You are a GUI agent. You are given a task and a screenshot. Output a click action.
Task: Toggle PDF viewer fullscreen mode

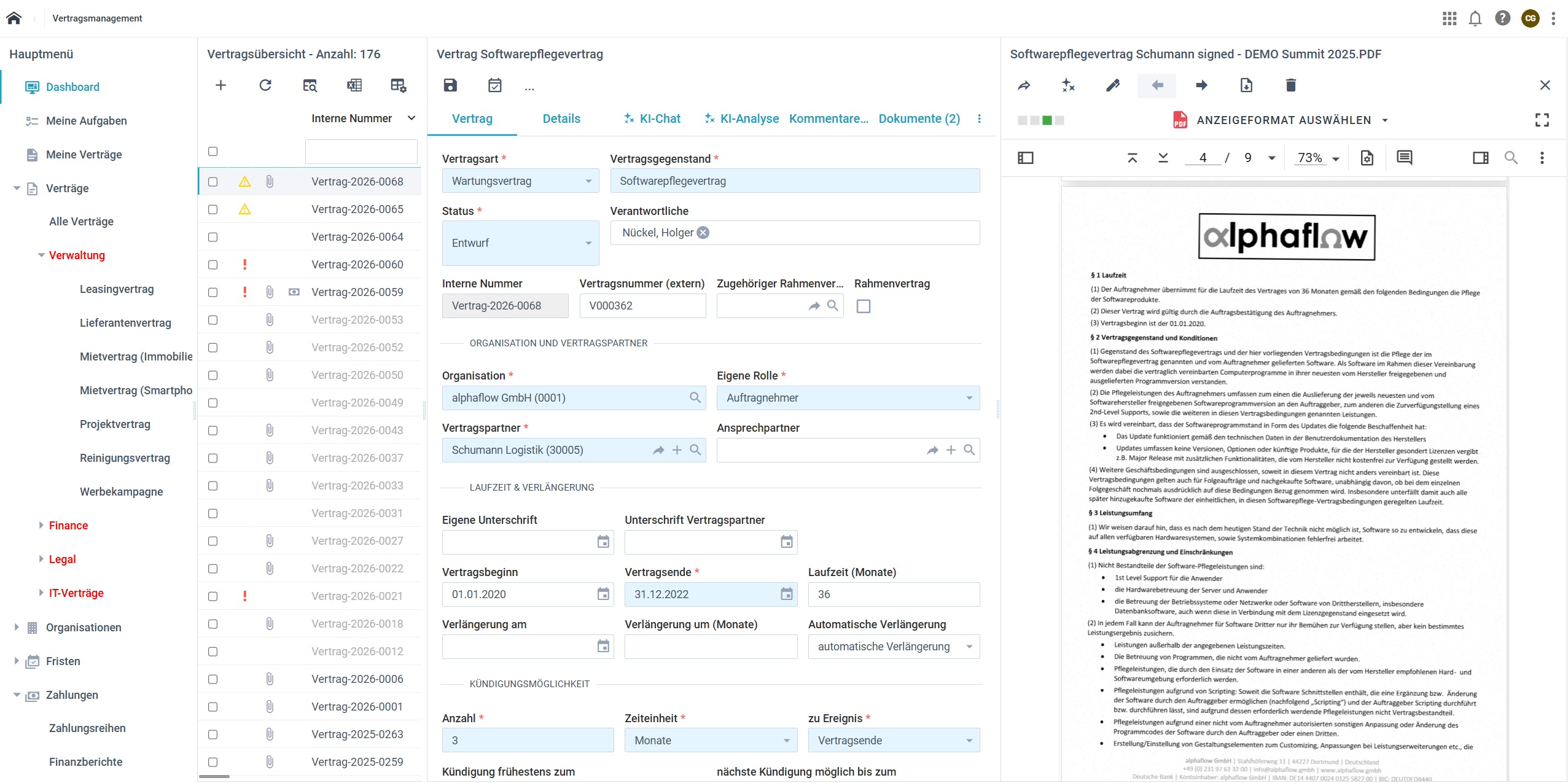click(x=1542, y=120)
